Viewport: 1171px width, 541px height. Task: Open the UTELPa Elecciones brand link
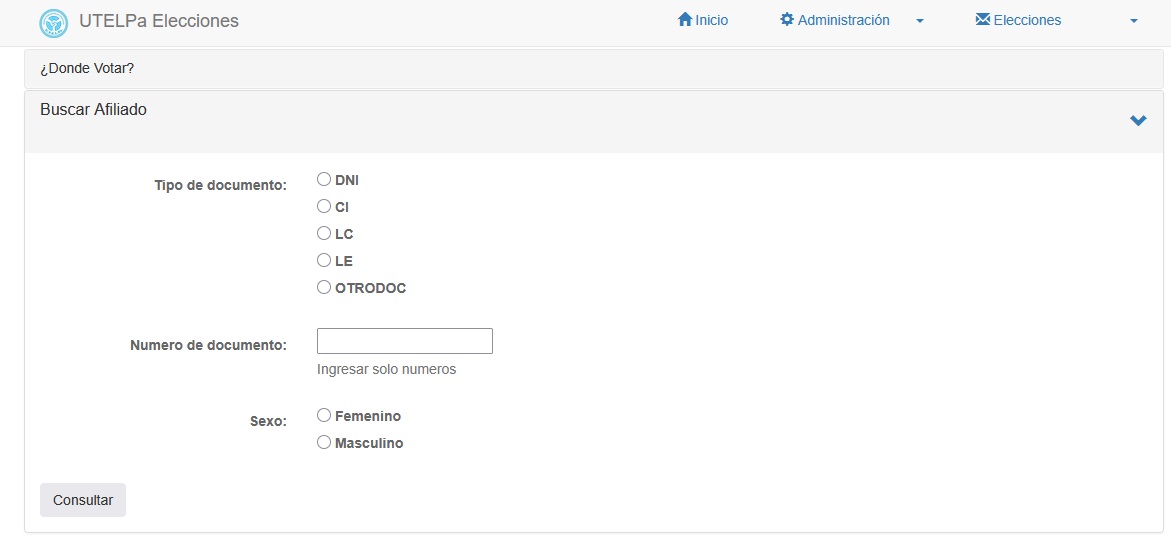[158, 21]
